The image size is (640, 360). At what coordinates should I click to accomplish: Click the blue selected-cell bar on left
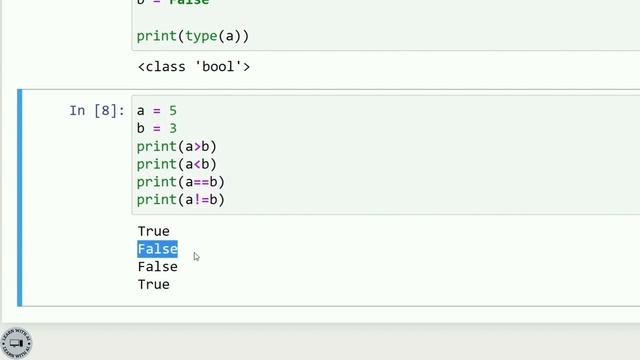[x=20, y=198]
